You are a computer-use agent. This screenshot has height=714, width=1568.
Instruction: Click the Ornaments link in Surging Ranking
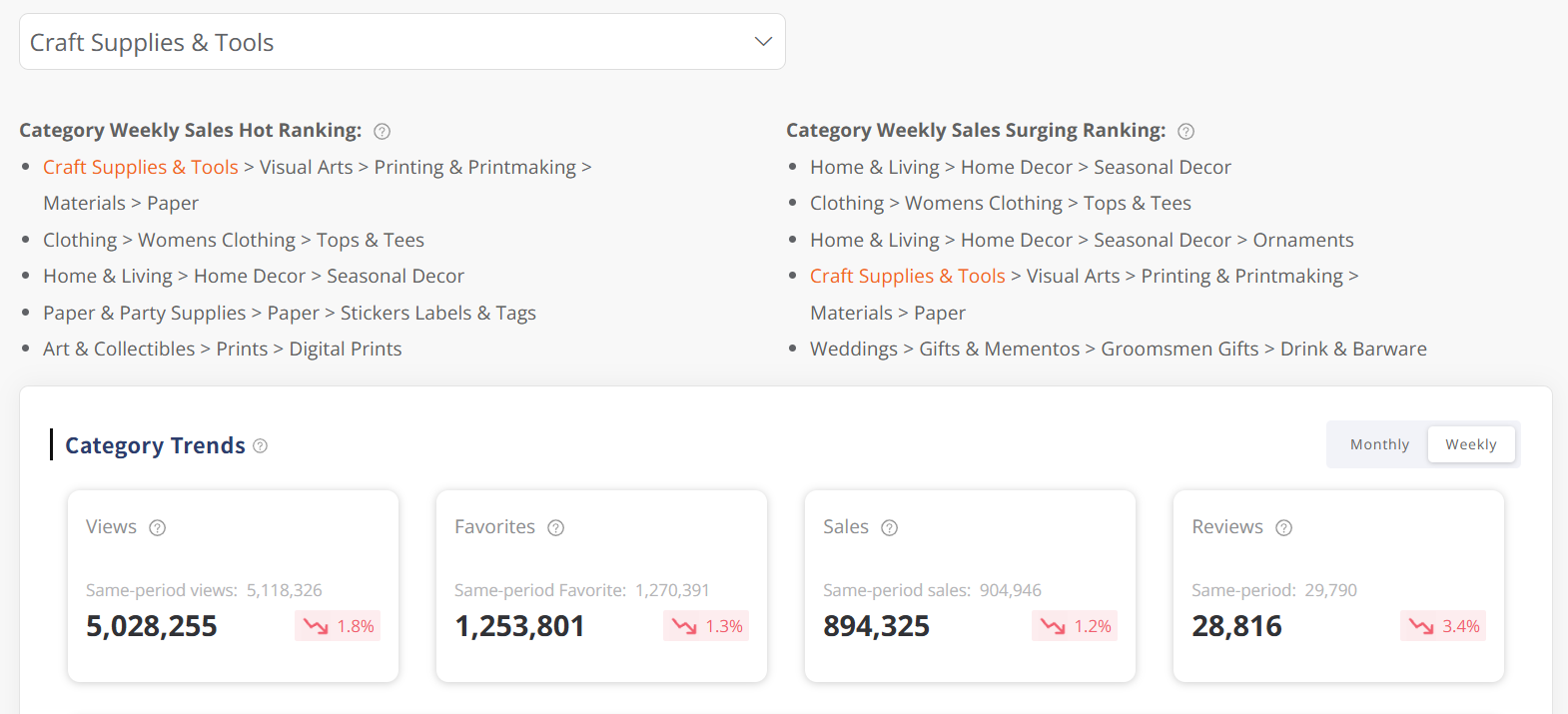(x=1302, y=240)
